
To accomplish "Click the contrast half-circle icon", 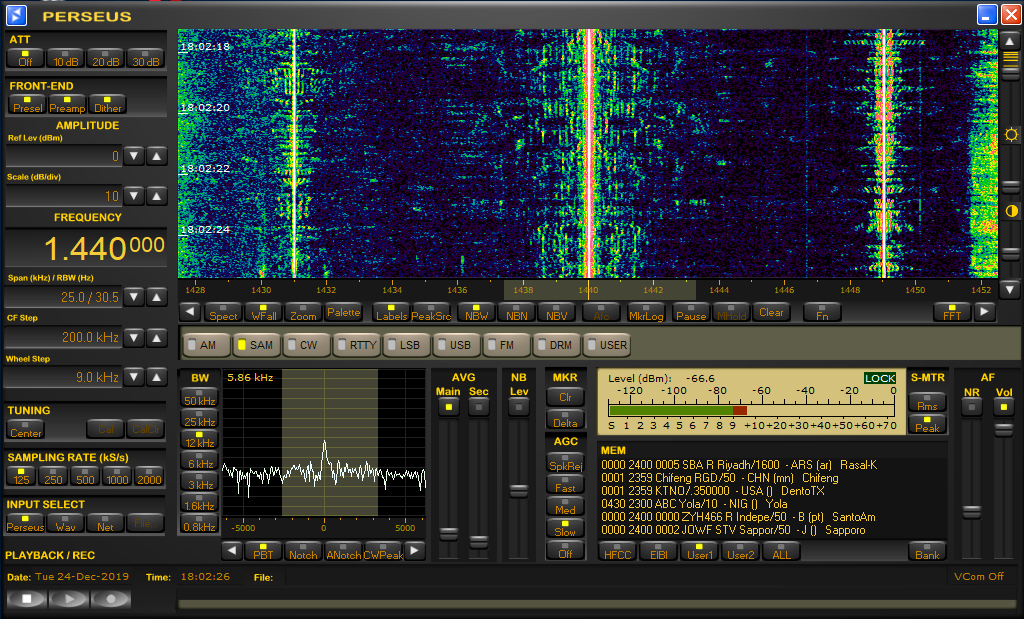I will click(1011, 211).
